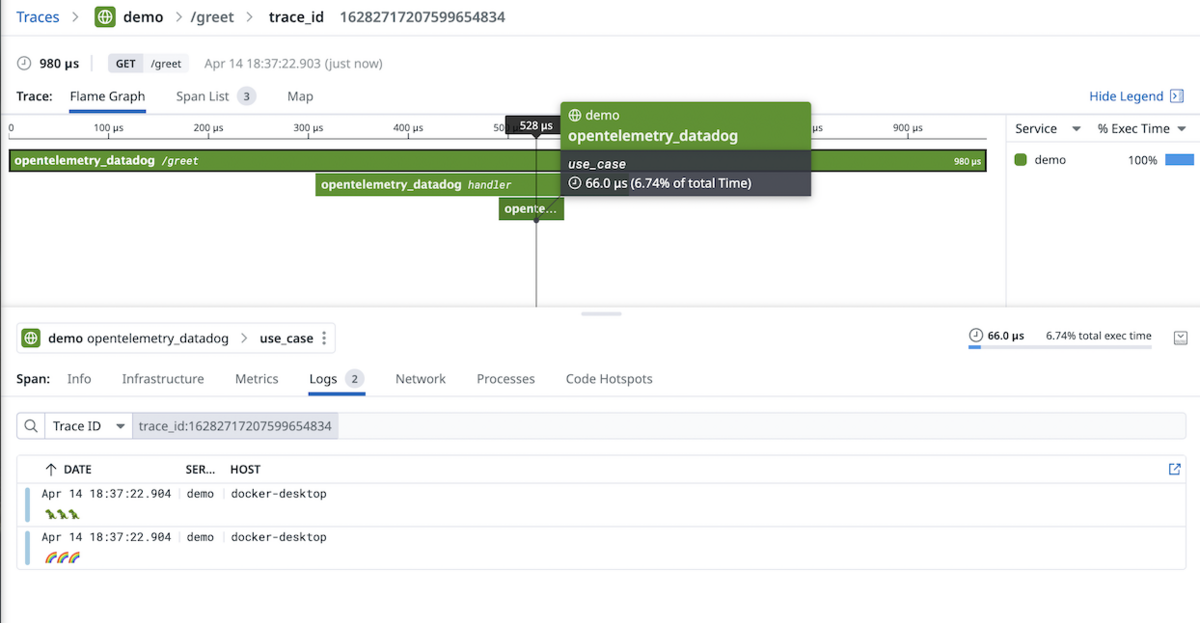Open the Network tab for the span
Screen dimensions: 1200x623
[420, 379]
